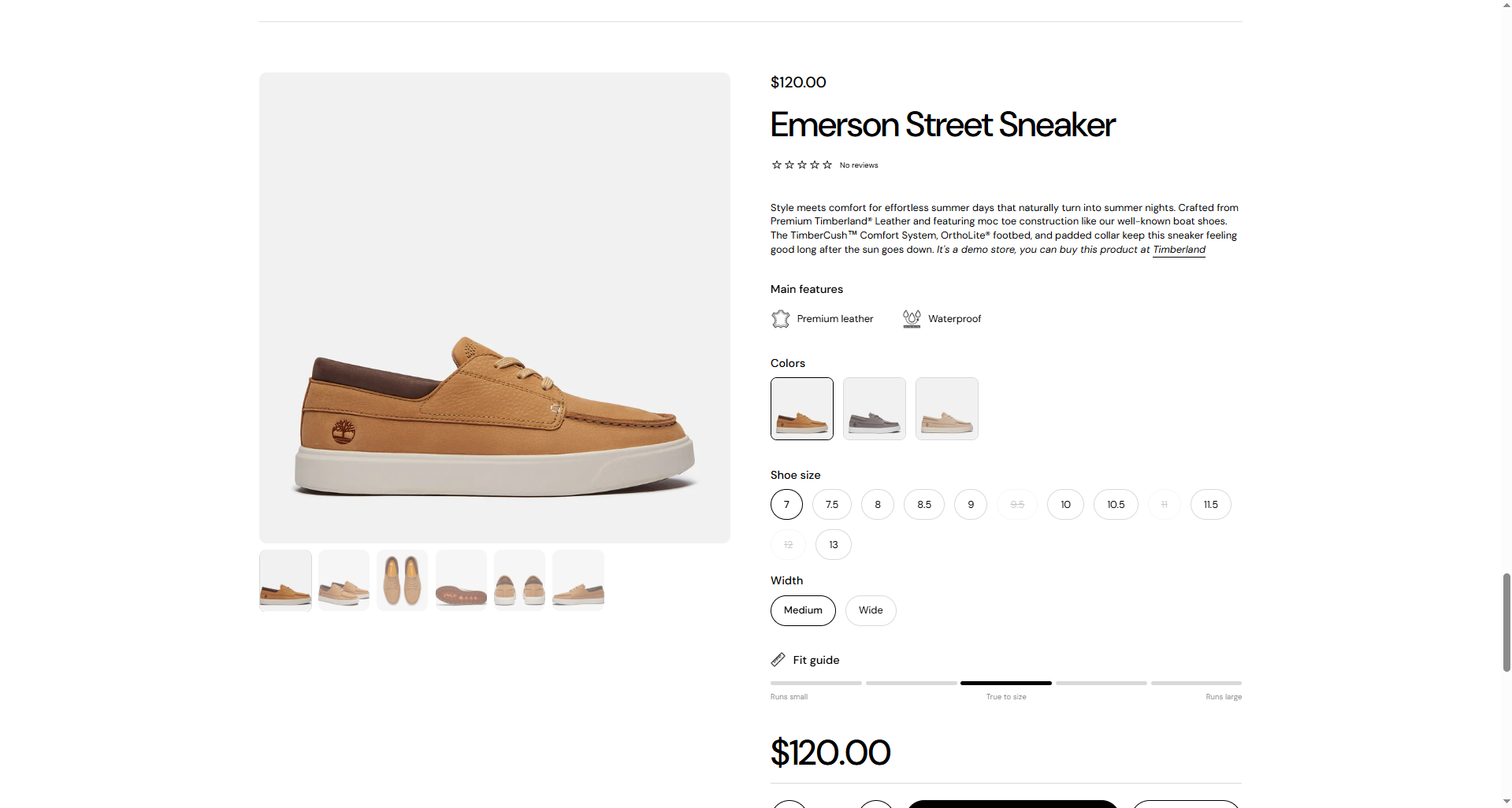Click the Premium leather feature icon
This screenshot has height=808, width=1512.
point(780,319)
